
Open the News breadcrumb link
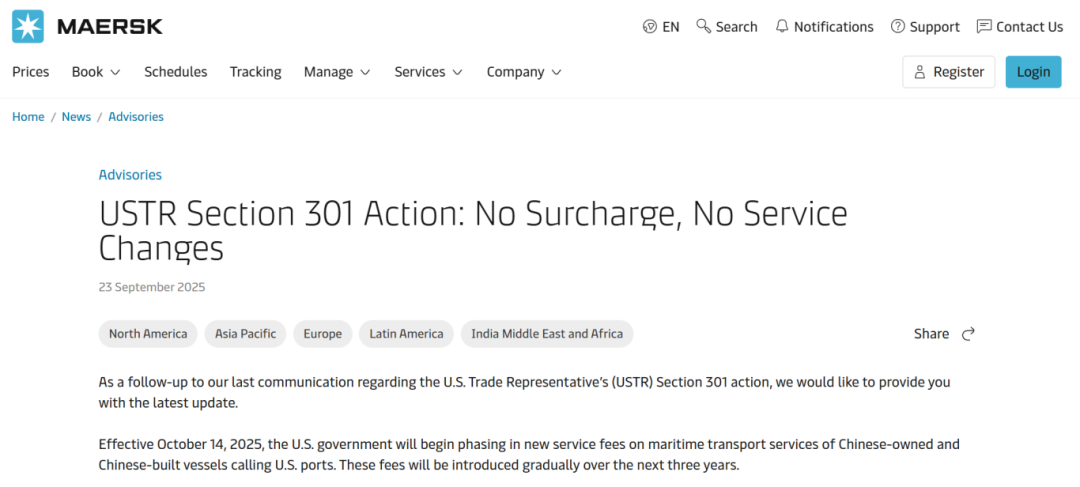pyautogui.click(x=76, y=117)
